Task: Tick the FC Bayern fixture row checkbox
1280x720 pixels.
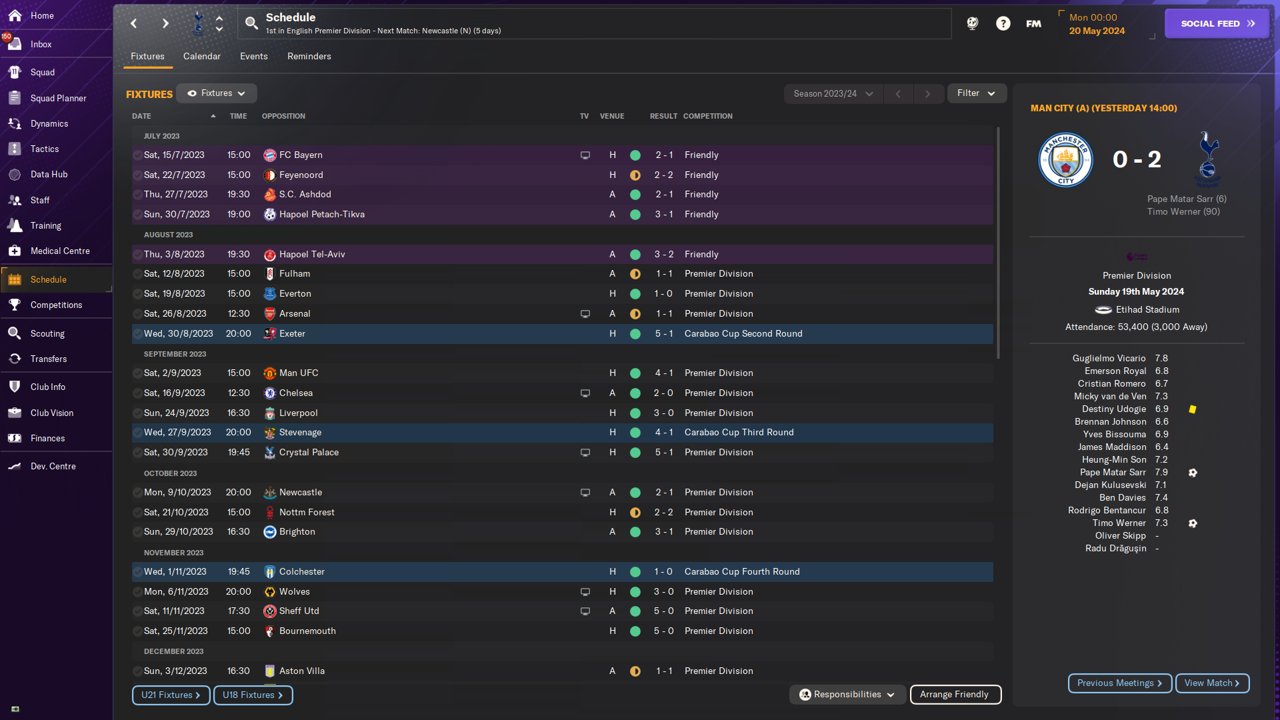Action: coord(138,155)
